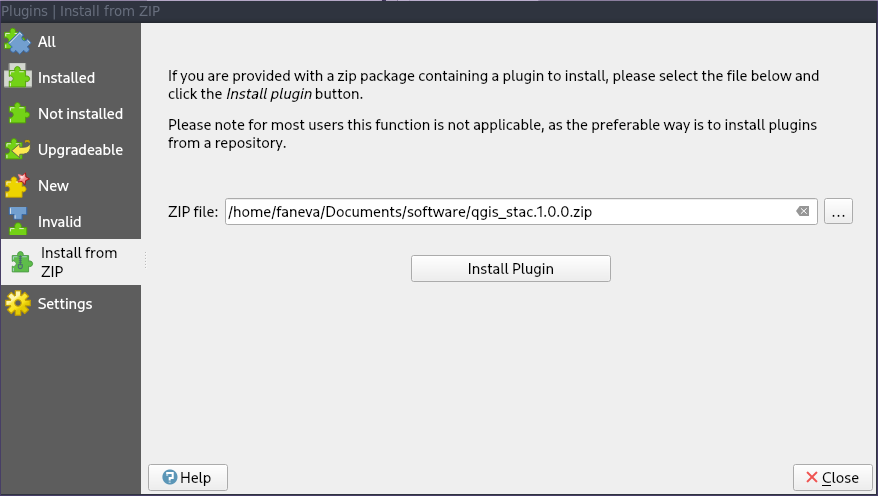Image resolution: width=878 pixels, height=496 pixels.
Task: Open file browser with the ellipsis button
Action: [x=838, y=212]
